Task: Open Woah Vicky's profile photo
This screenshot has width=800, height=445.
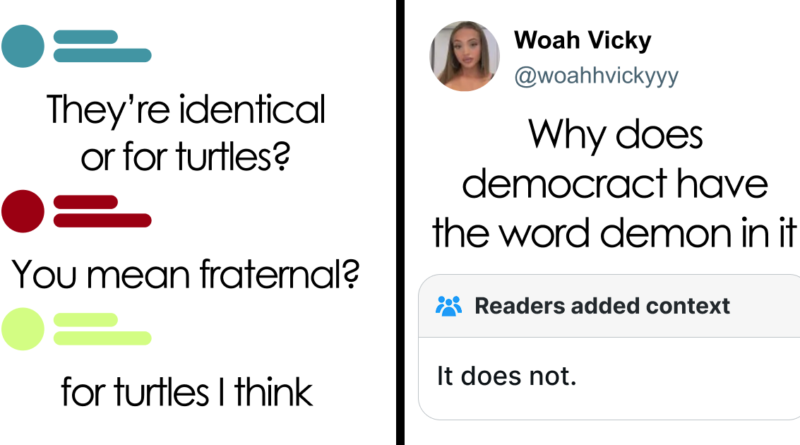Action: pos(465,55)
